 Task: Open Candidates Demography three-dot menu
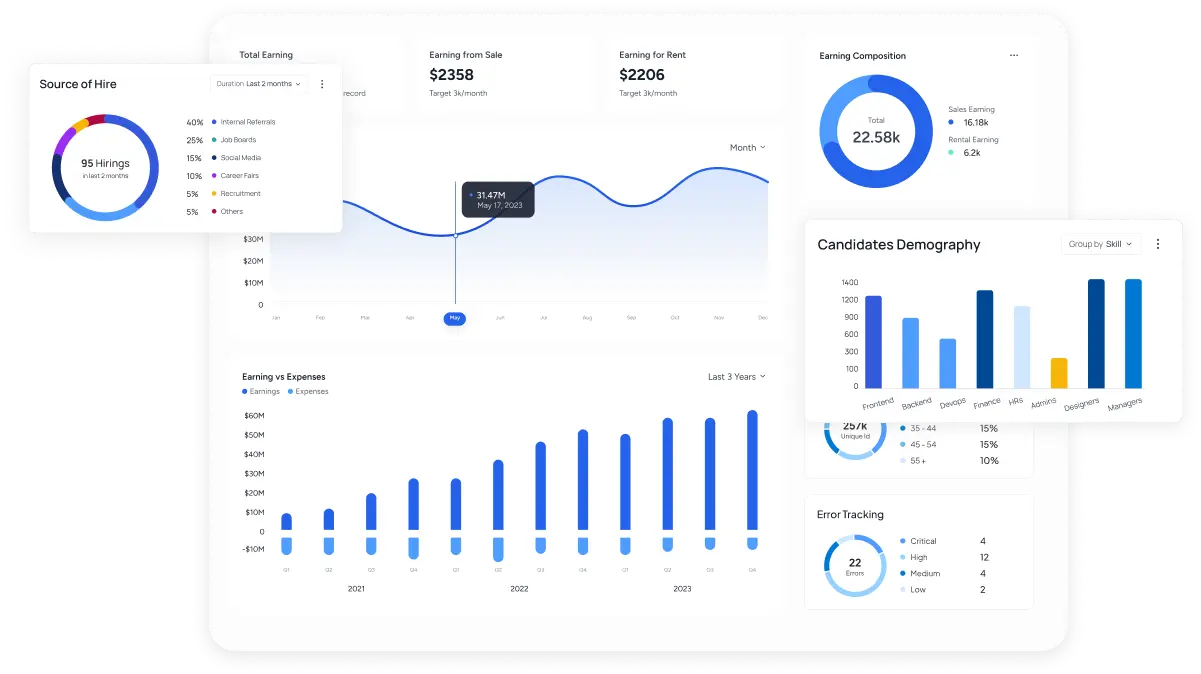point(1158,244)
